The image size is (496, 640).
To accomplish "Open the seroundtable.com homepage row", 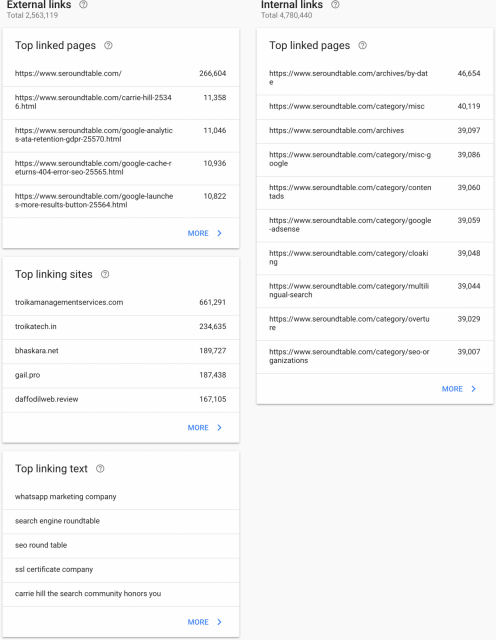I will pos(121,73).
